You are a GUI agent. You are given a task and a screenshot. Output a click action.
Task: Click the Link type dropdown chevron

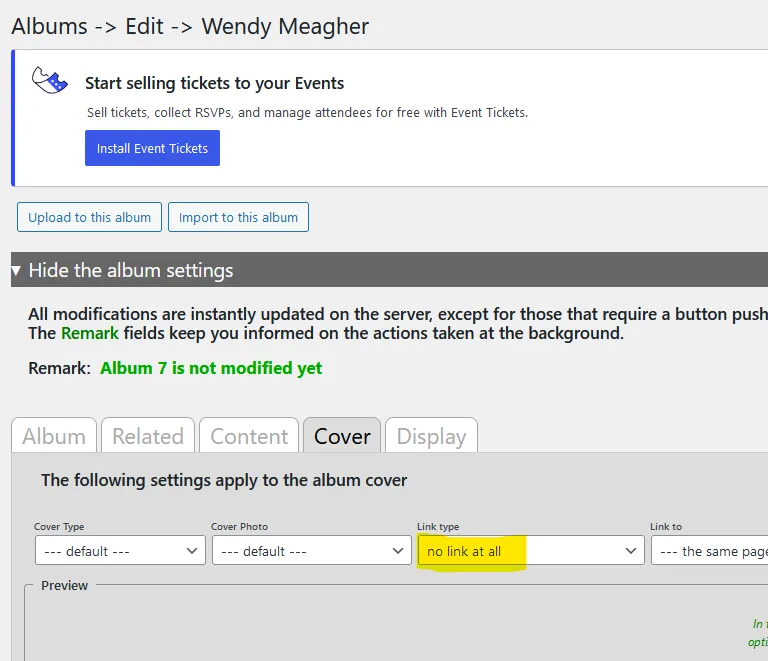tap(631, 551)
